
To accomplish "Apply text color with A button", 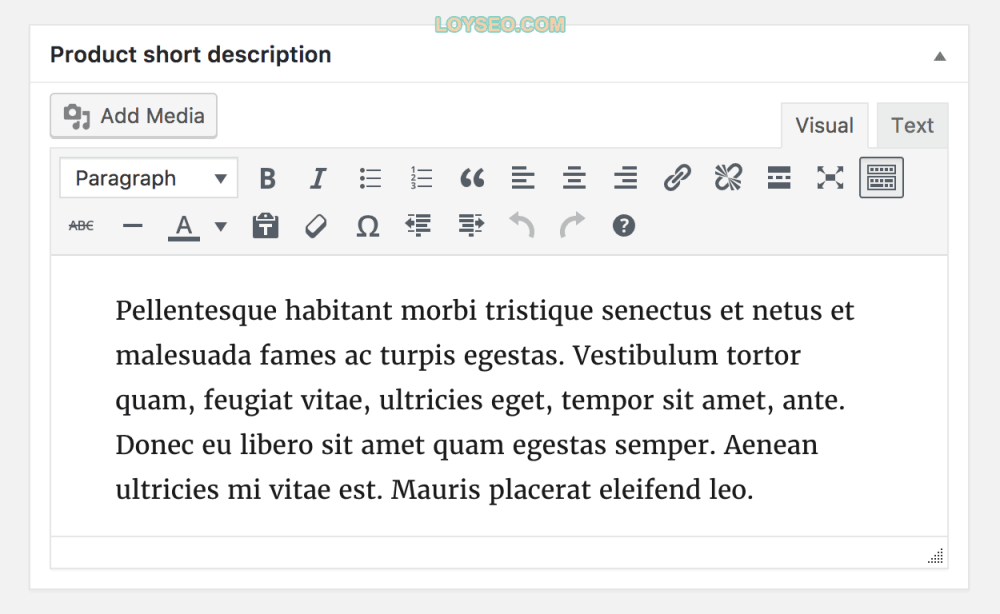I will point(184,226).
